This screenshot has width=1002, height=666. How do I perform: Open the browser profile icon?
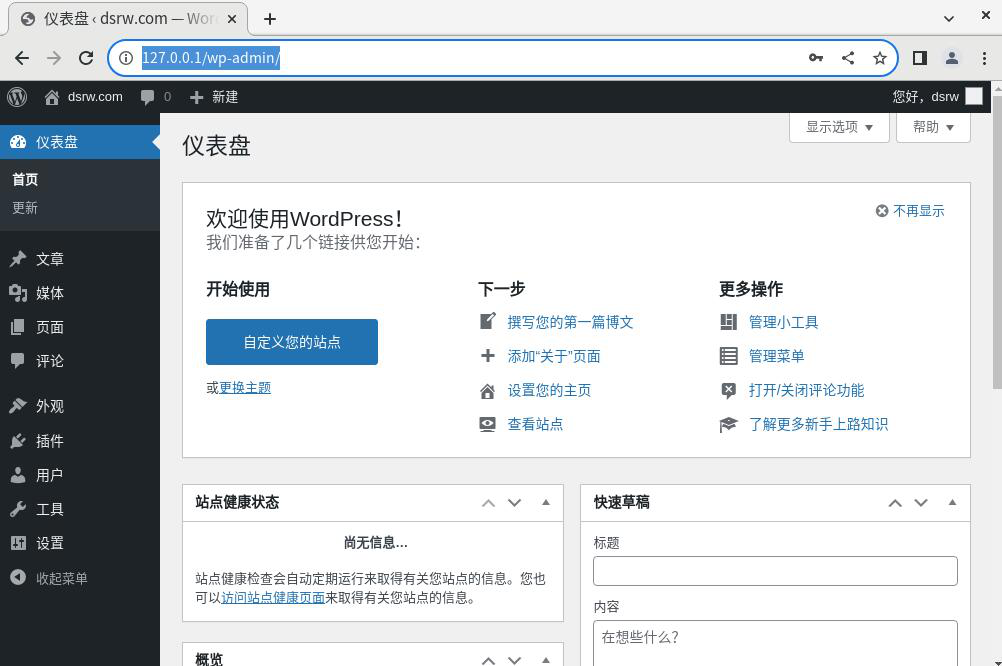tap(952, 58)
